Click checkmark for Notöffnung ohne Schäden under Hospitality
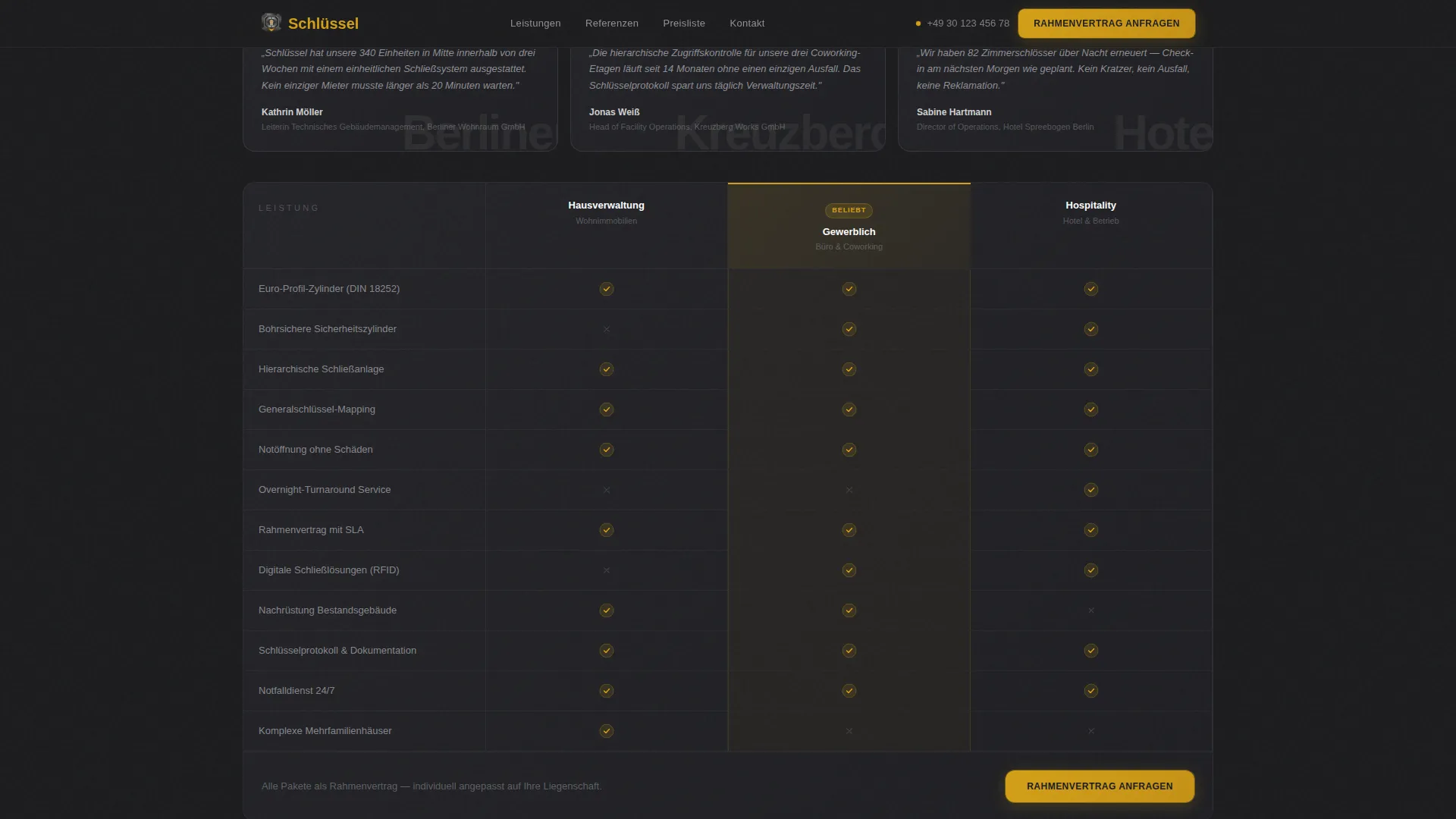Screen dimensions: 1456x819 pos(1091,450)
